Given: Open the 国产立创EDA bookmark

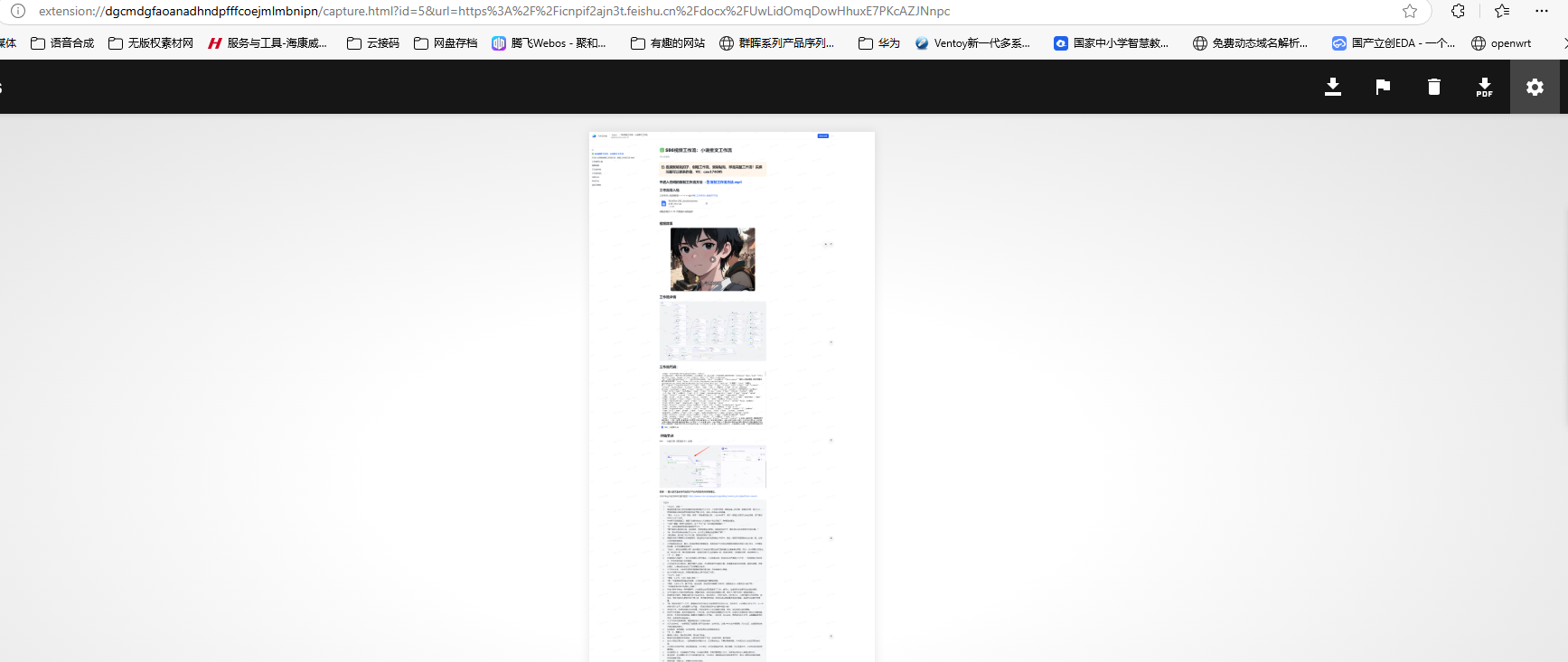Looking at the screenshot, I should 1394,43.
